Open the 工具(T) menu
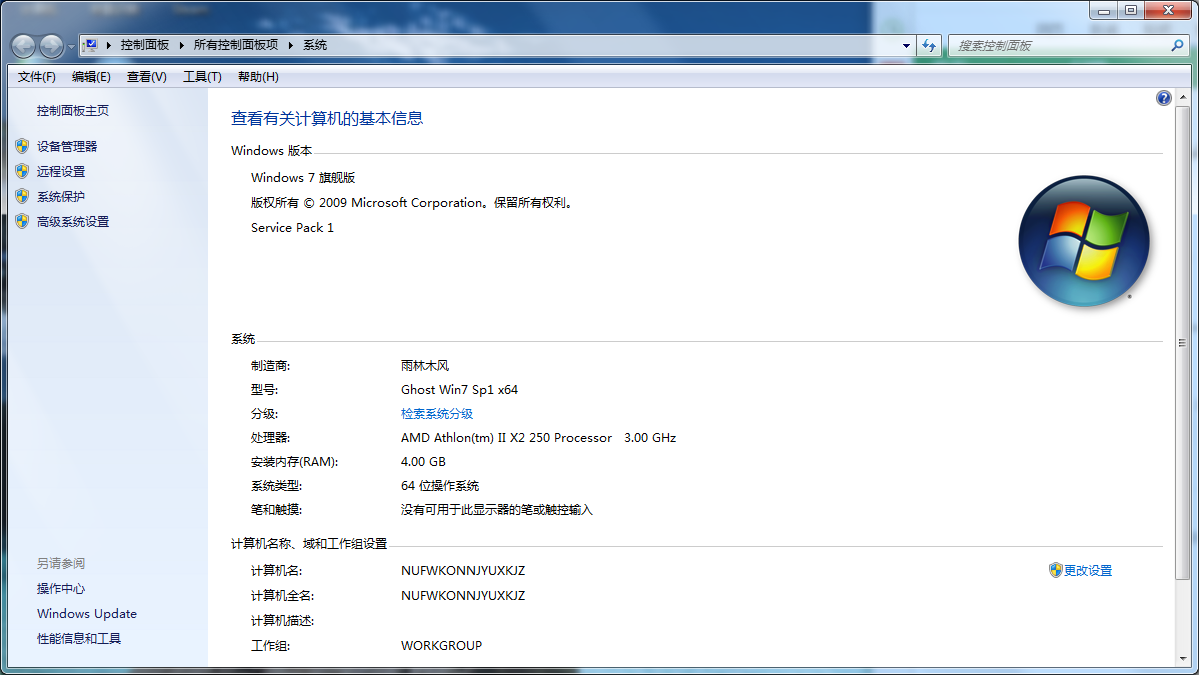This screenshot has width=1199, height=675. [202, 76]
